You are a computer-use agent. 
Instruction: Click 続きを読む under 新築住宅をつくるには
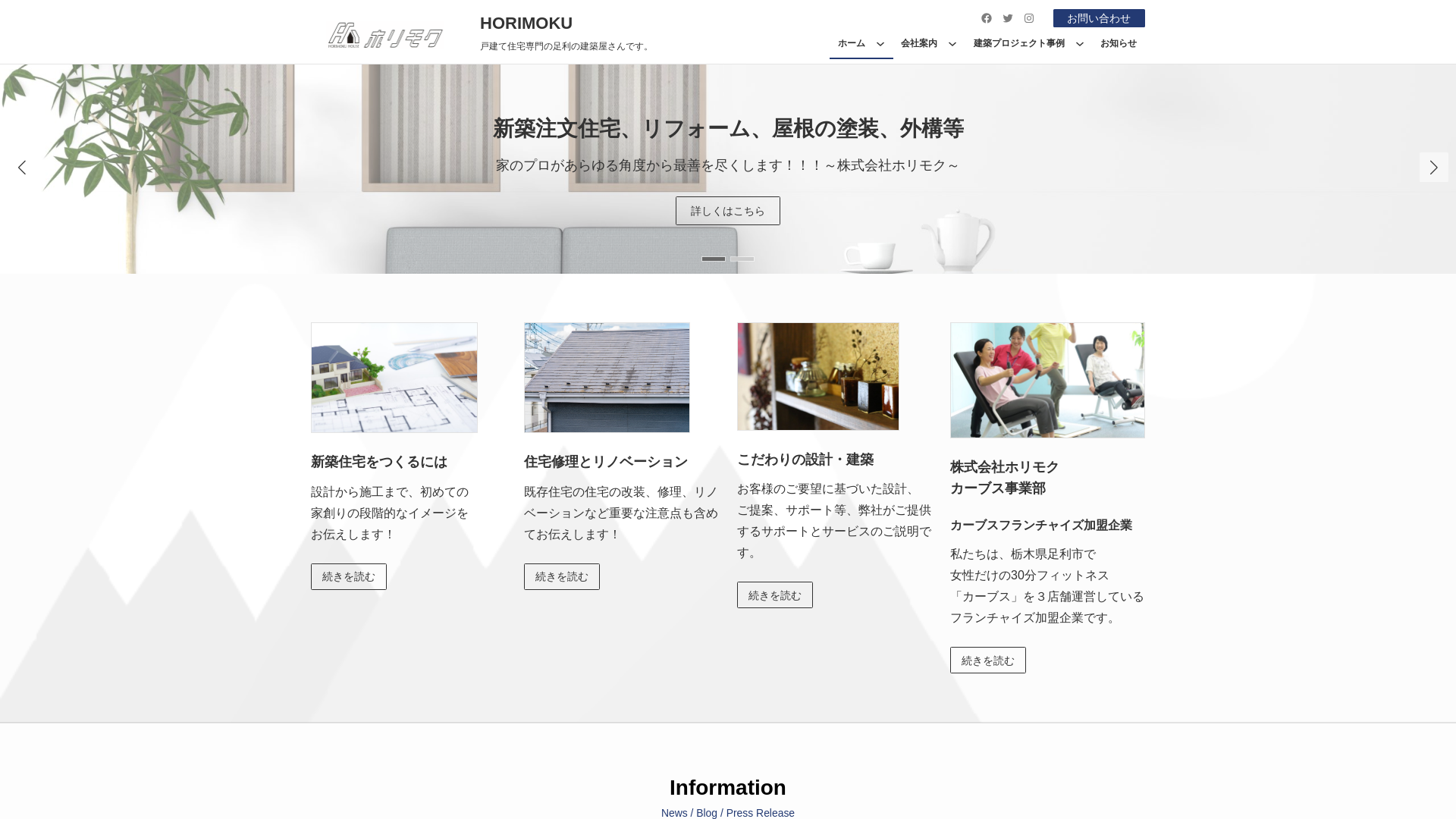348,576
